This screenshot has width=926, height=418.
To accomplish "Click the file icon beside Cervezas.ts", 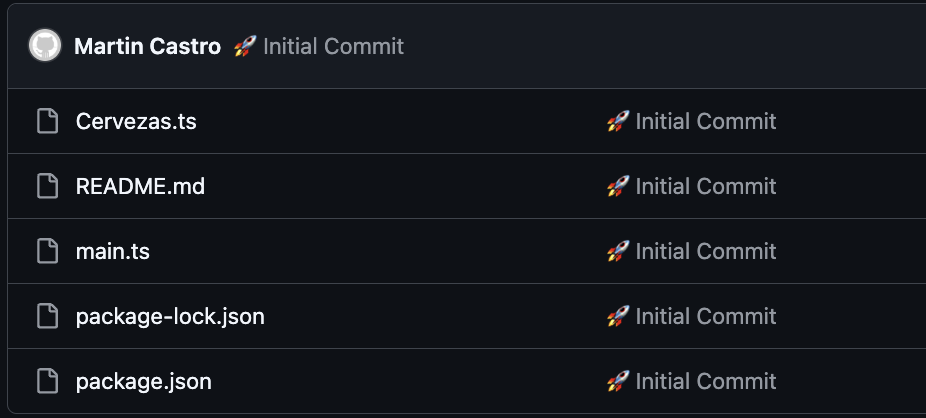I will pos(47,122).
